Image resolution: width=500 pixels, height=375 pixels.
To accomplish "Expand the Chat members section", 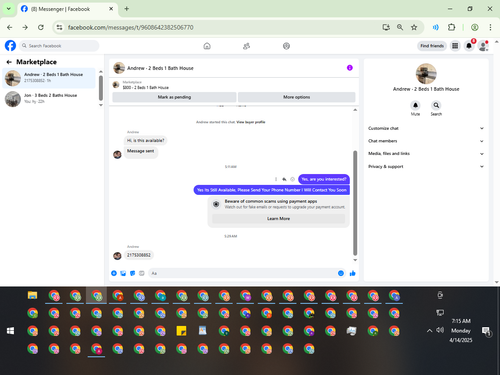I will tap(426, 141).
